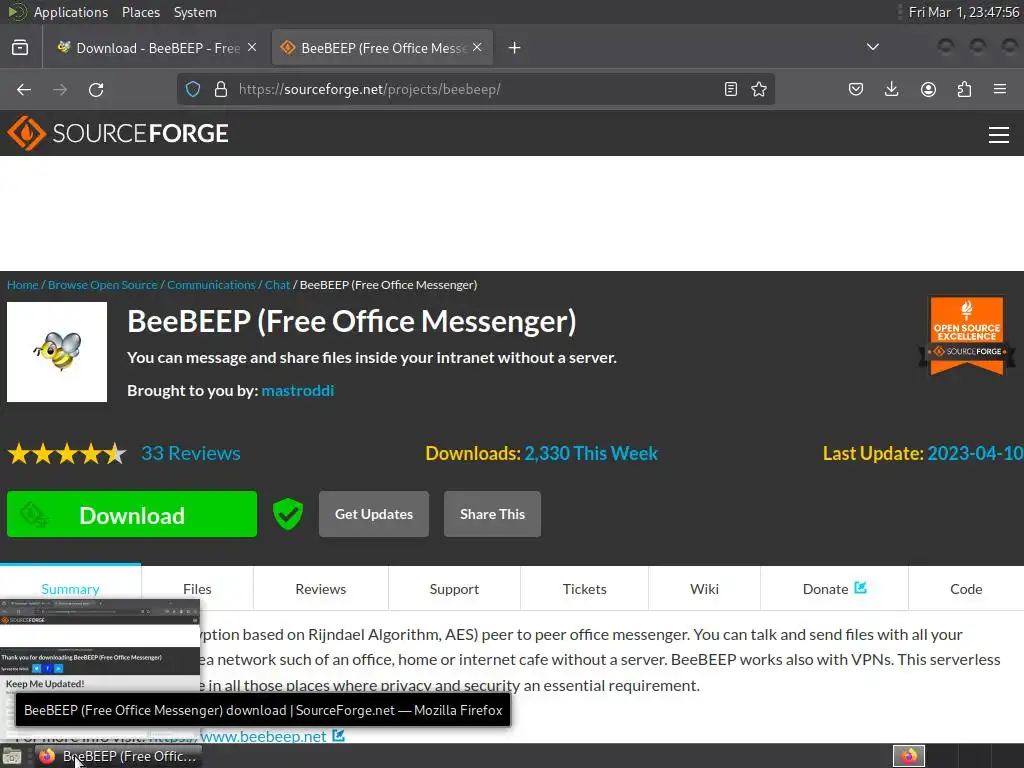
Task: Open the Files tab
Action: click(197, 588)
